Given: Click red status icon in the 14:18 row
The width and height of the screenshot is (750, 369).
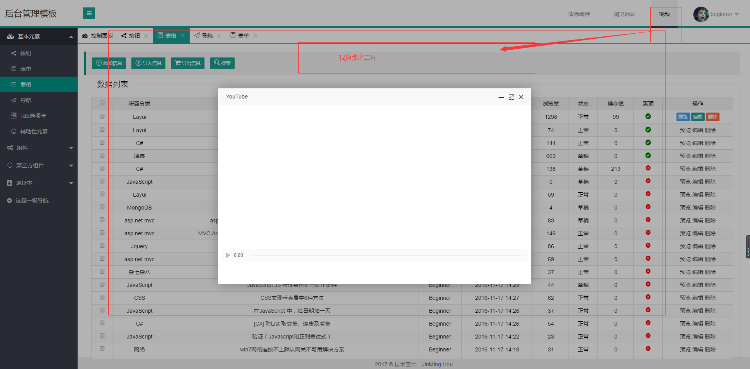Looking at the screenshot, I should point(648,349).
